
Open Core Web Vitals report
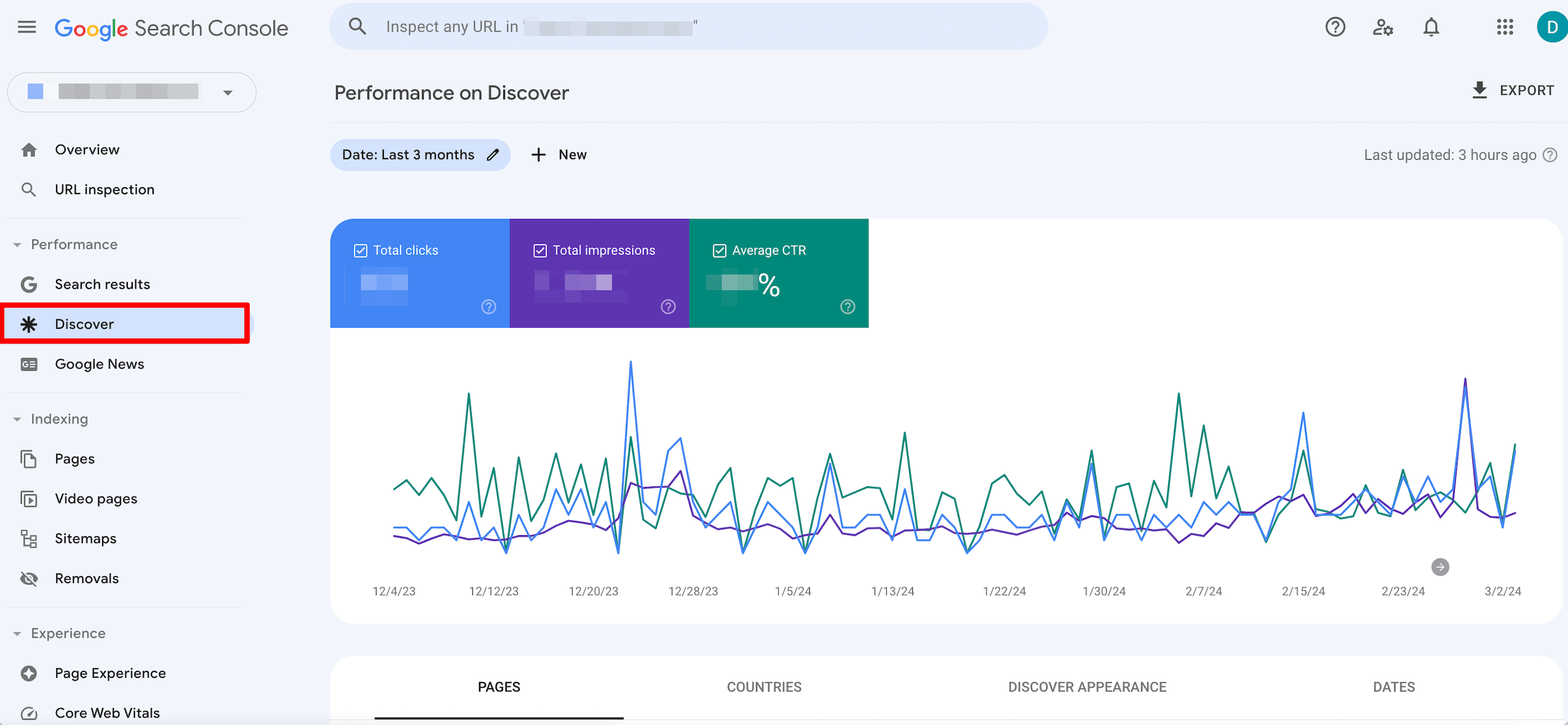(107, 713)
